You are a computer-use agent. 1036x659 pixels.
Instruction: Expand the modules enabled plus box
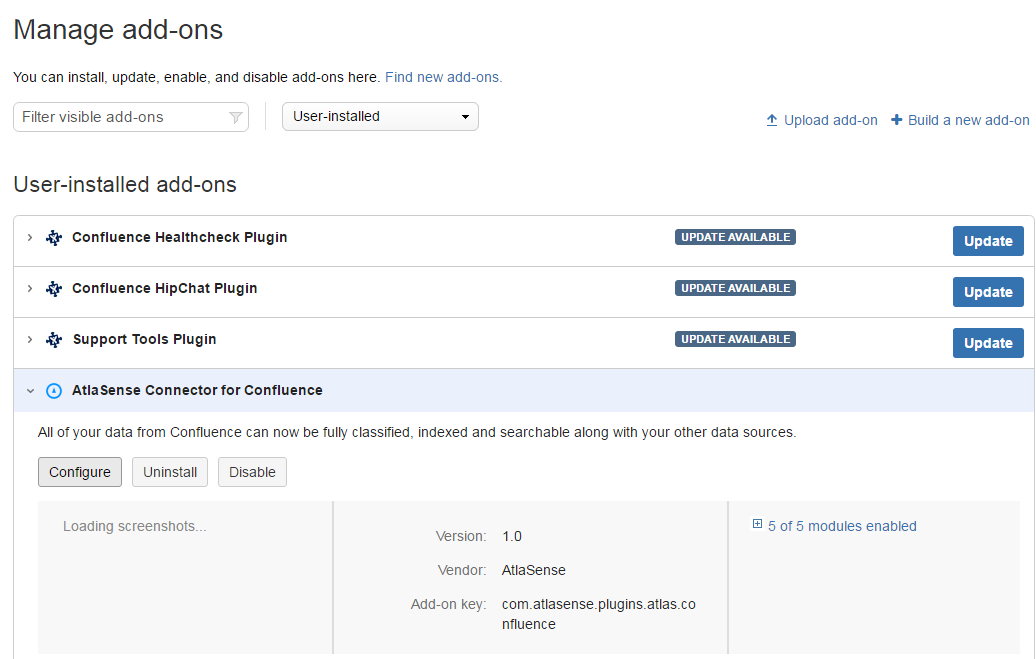coord(758,525)
